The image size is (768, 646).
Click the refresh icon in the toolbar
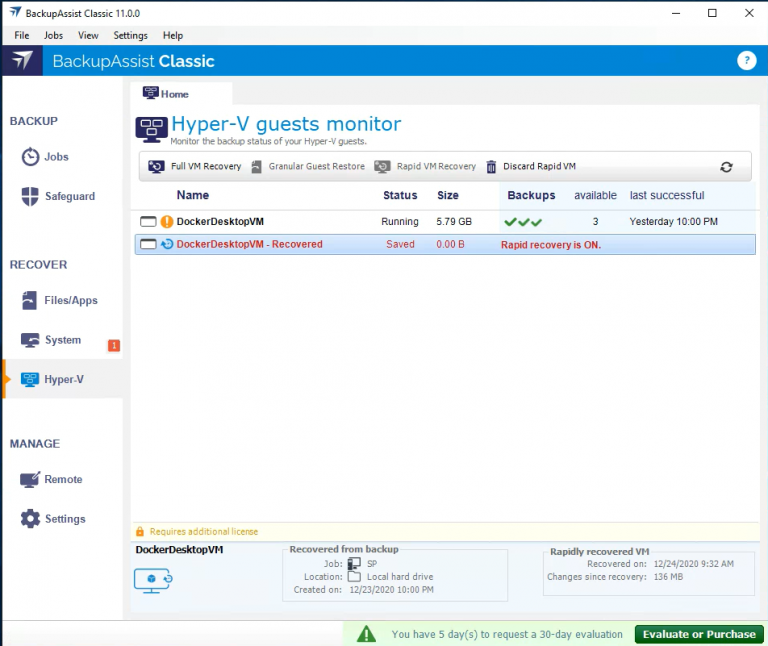tap(726, 167)
